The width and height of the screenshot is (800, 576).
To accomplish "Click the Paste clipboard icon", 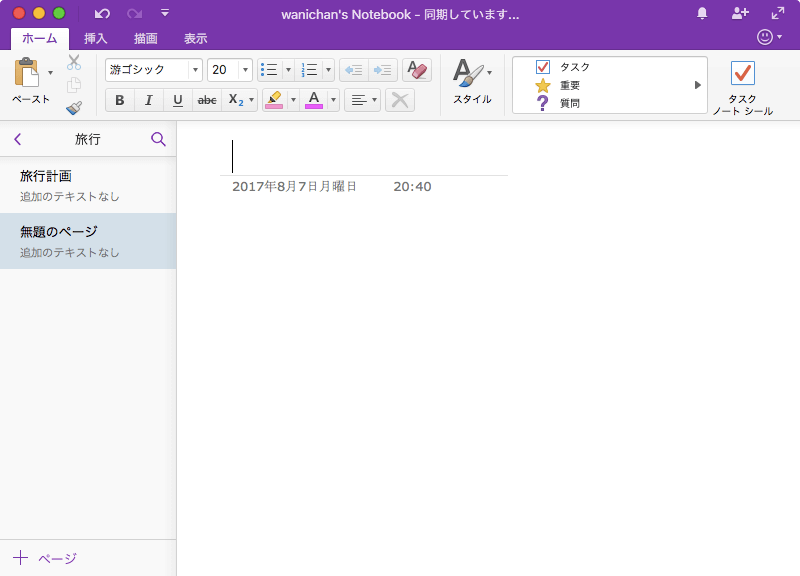I will pos(27,72).
